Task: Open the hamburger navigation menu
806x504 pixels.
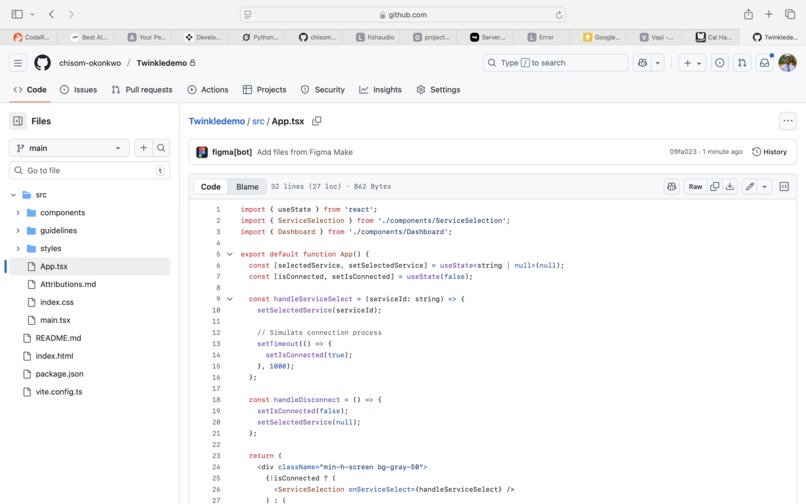Action: click(x=18, y=63)
